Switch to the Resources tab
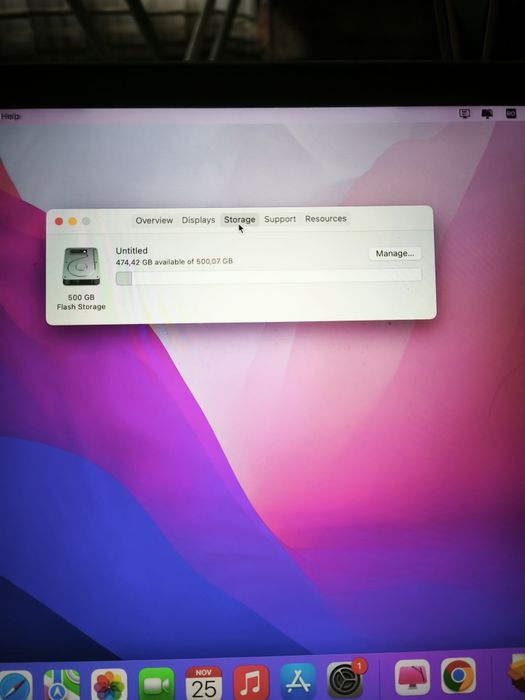The height and width of the screenshot is (700, 525). 326,219
